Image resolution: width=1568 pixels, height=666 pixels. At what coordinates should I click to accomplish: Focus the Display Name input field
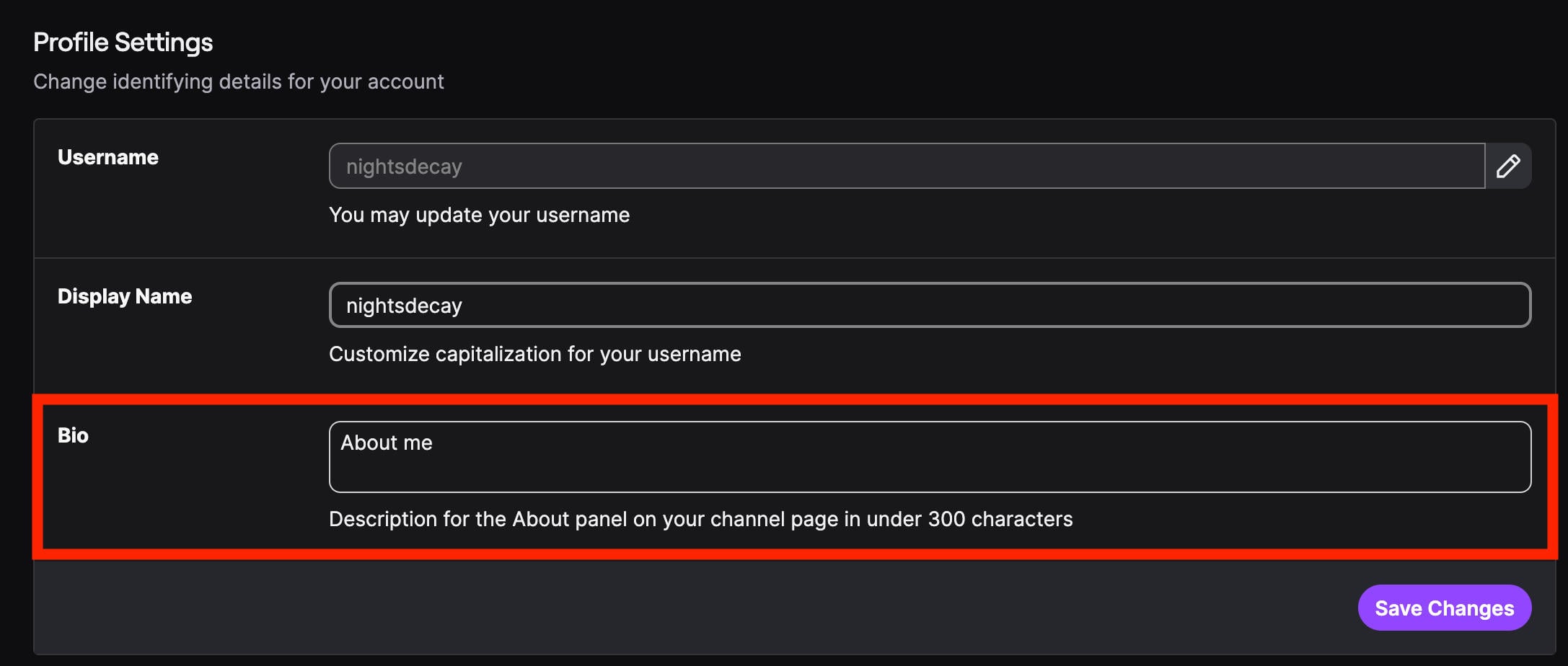[930, 305]
